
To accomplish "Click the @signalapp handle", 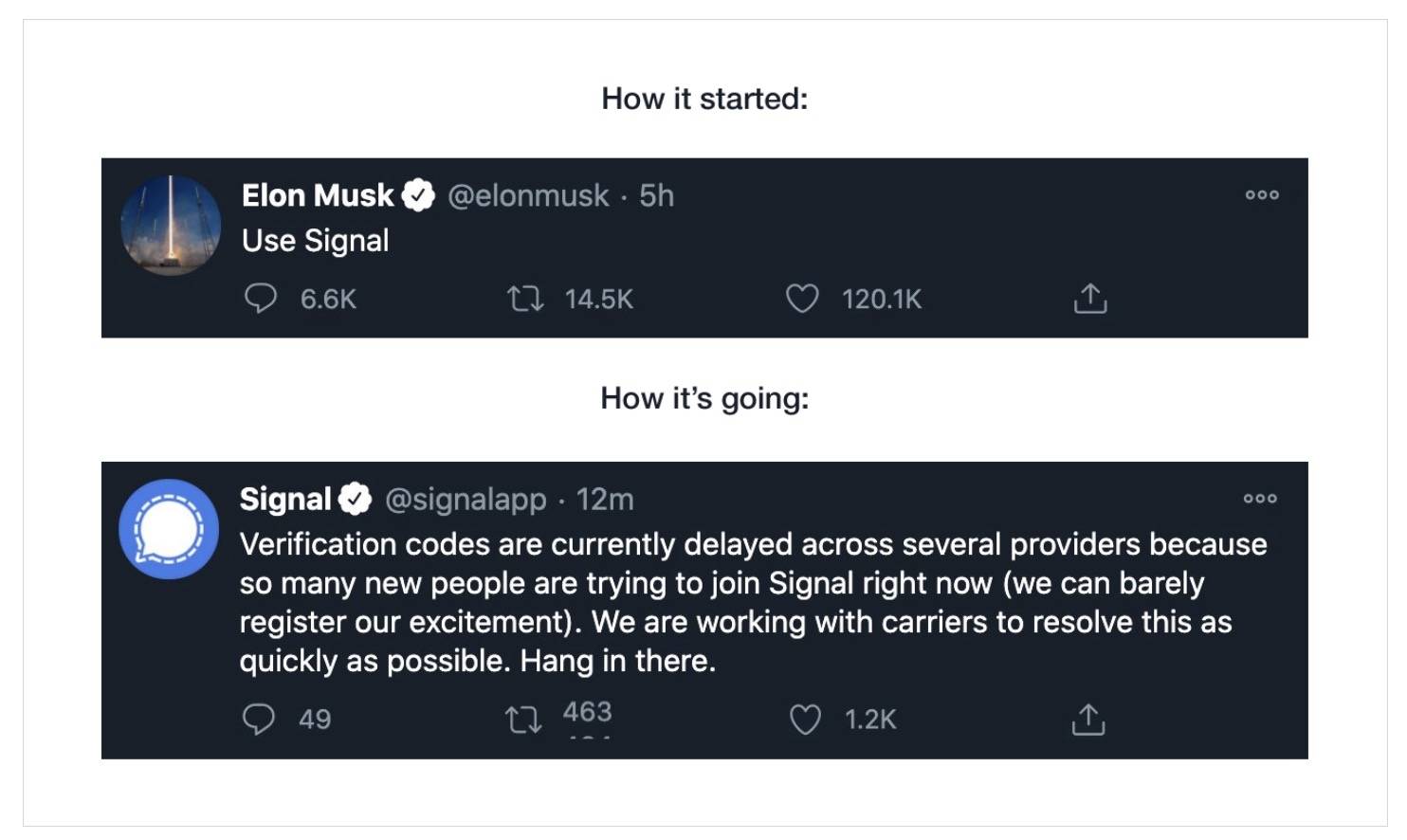I will 466,499.
